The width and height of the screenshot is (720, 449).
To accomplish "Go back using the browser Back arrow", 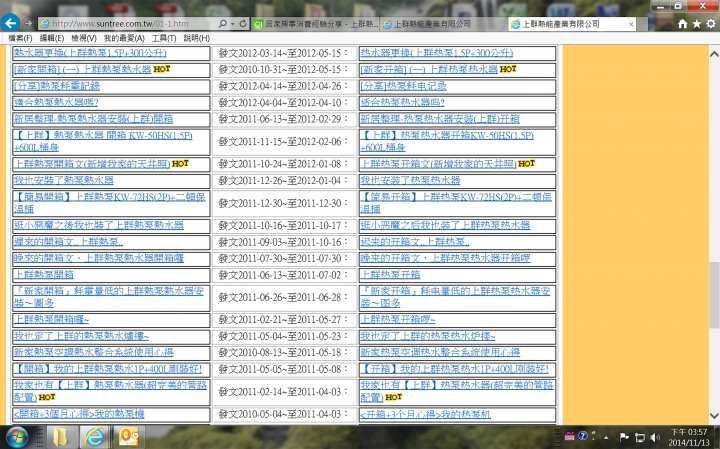I will point(10,22).
